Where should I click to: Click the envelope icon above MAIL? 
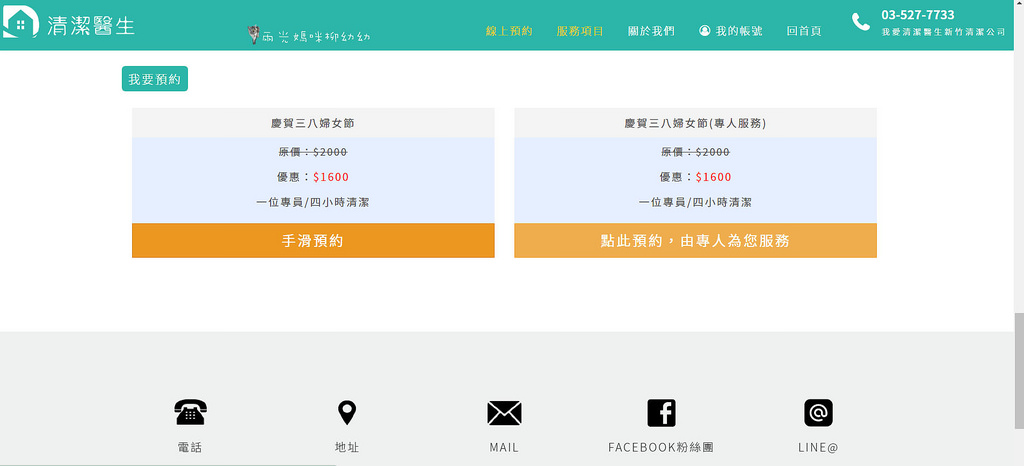(x=504, y=412)
